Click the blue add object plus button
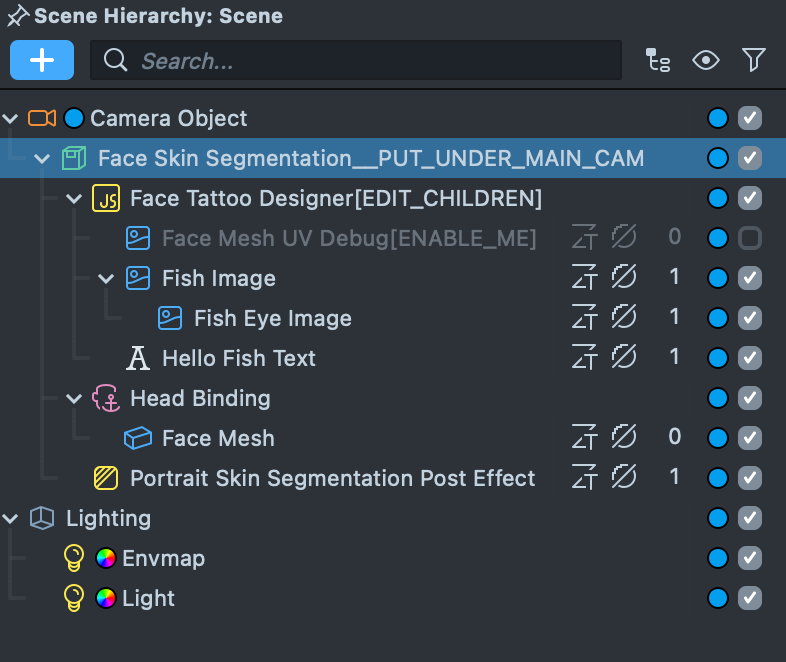 coord(42,60)
